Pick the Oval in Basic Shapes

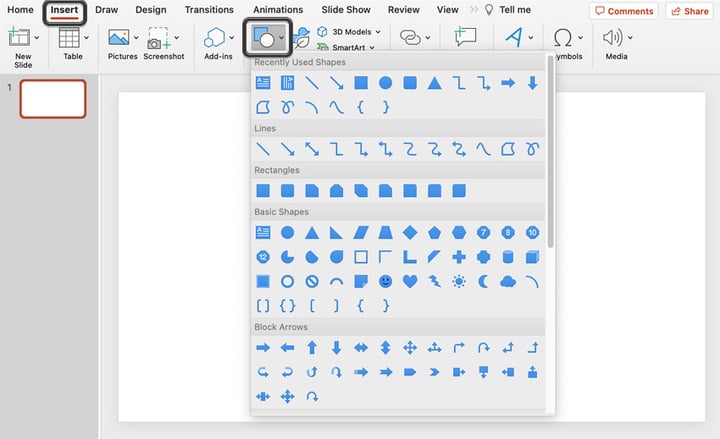287,232
